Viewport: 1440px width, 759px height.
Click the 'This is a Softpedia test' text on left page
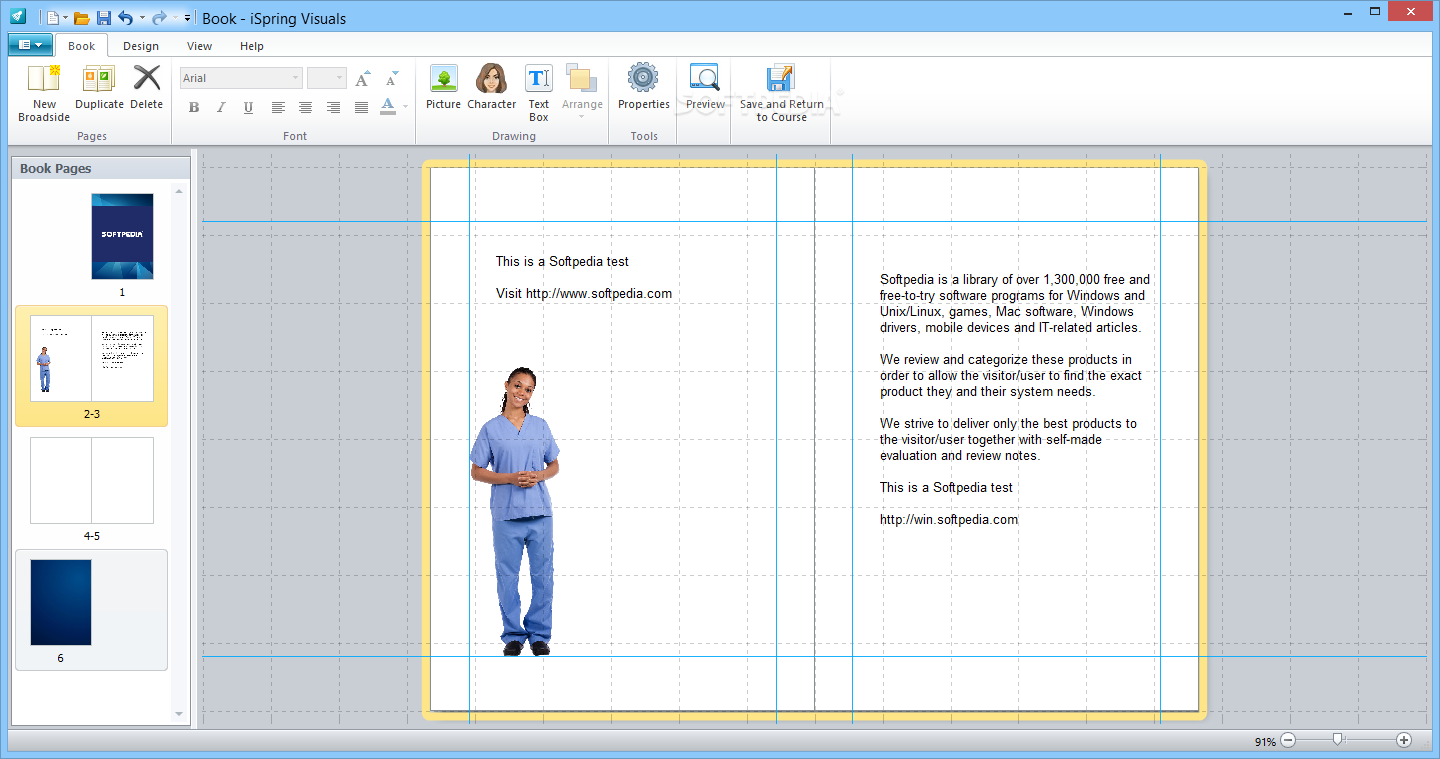pos(562,261)
